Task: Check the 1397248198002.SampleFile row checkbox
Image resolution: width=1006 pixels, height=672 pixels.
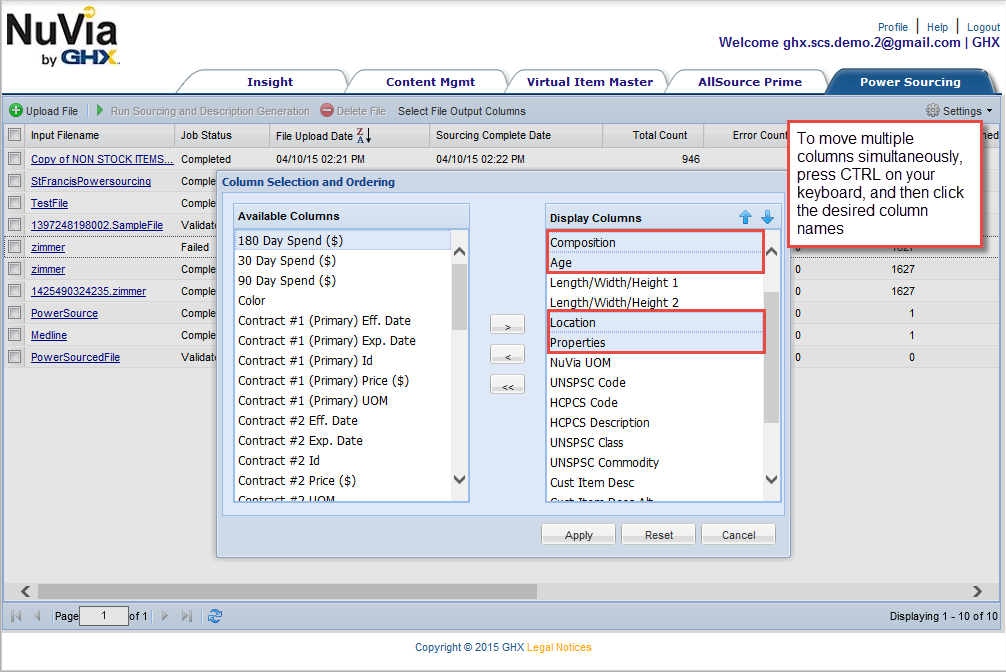Action: [15, 225]
